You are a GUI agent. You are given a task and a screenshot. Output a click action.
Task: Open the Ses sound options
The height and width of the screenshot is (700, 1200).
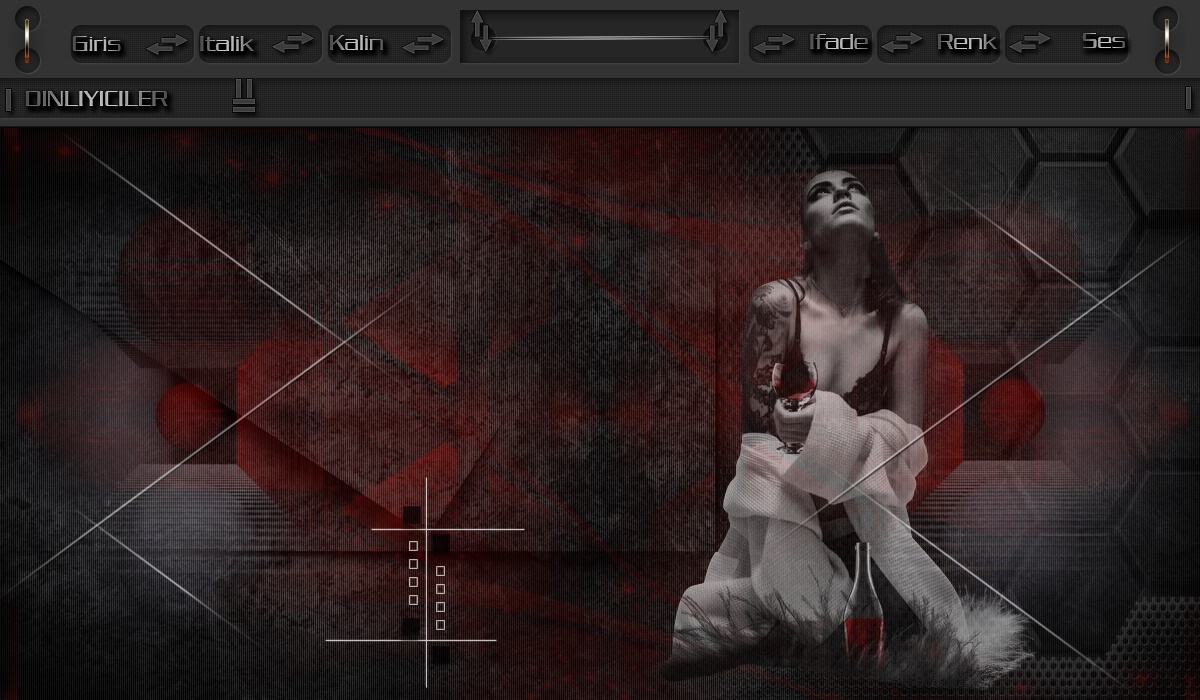click(x=1104, y=42)
